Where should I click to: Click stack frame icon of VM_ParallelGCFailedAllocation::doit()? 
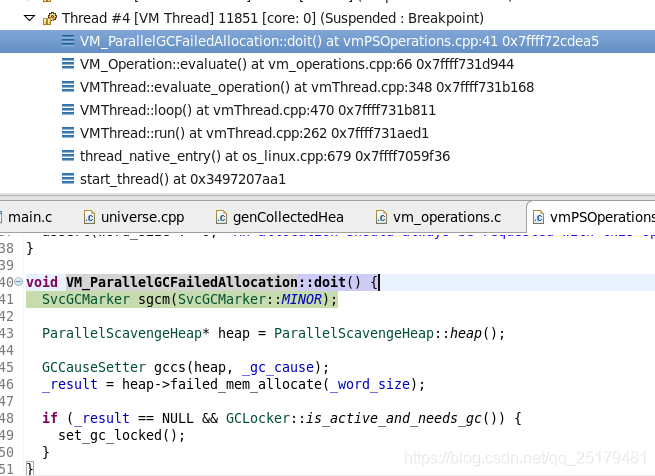[x=68, y=41]
